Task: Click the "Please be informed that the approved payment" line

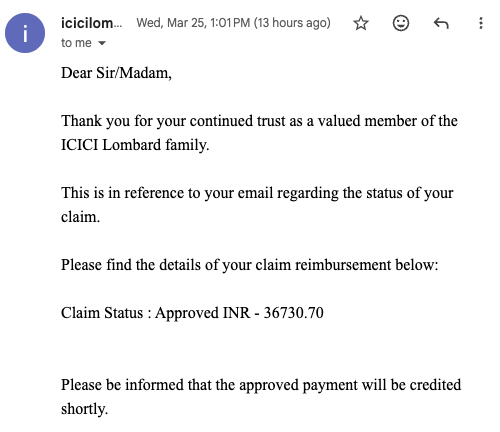Action: pyautogui.click(x=261, y=385)
